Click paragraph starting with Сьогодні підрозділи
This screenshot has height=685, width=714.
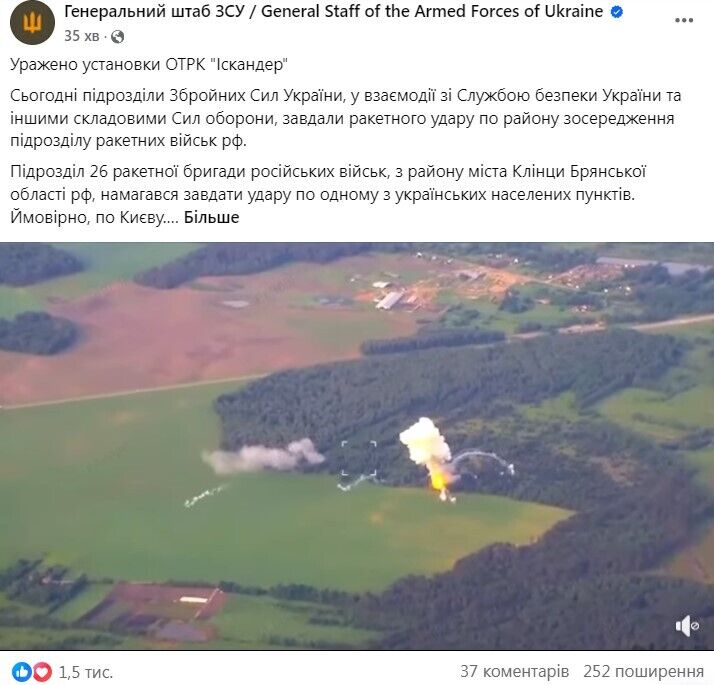click(346, 118)
